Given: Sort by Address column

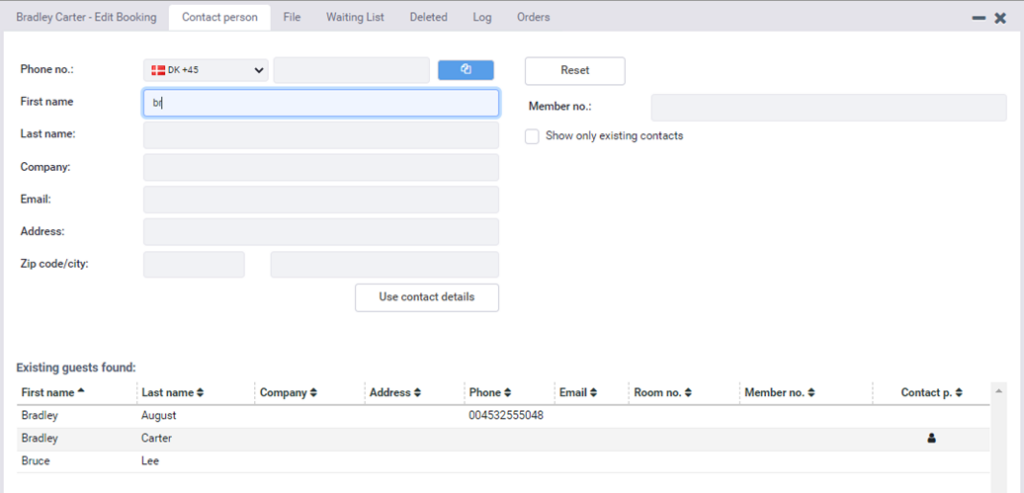Looking at the screenshot, I should (x=395, y=392).
